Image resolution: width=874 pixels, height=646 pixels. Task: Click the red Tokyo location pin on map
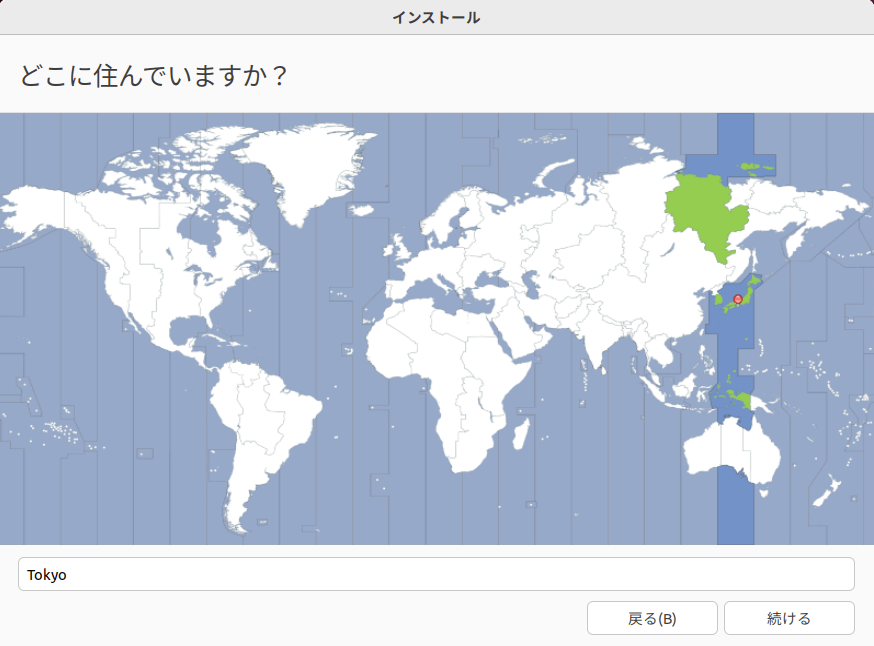click(x=738, y=300)
